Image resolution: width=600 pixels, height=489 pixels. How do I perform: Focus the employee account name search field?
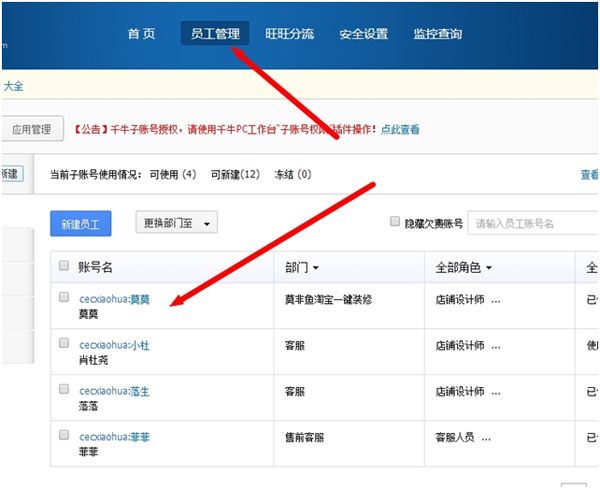(x=535, y=223)
